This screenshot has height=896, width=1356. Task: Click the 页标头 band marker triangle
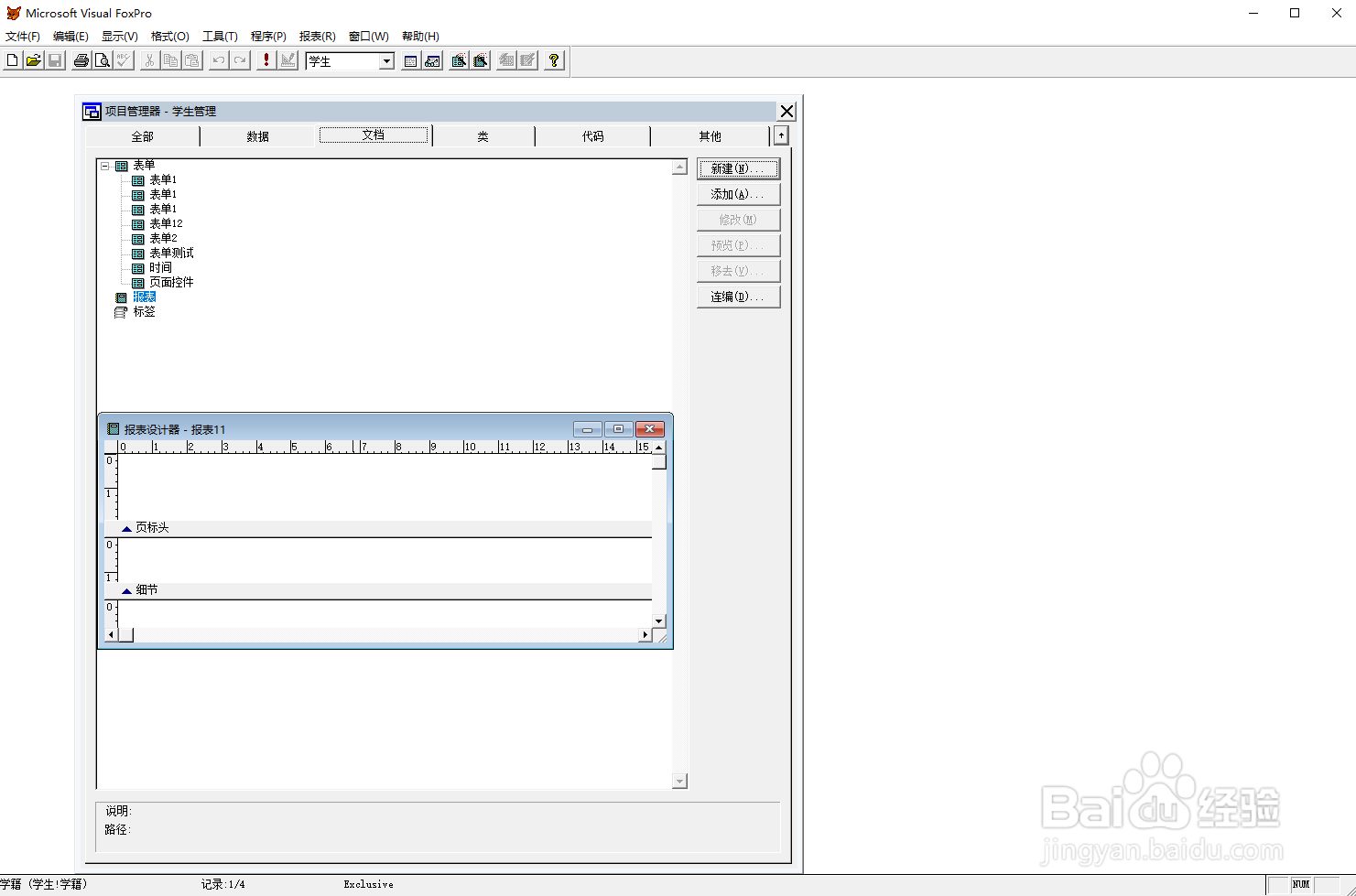tap(126, 528)
